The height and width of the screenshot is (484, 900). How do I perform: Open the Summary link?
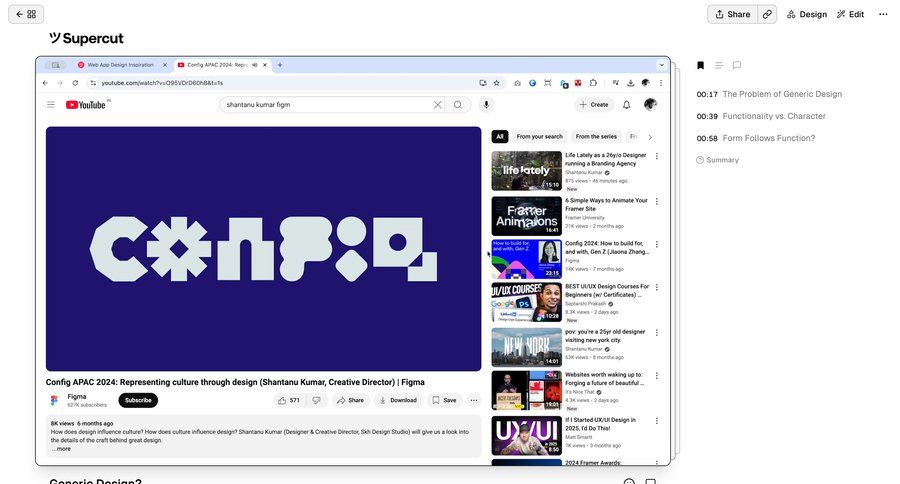(x=717, y=160)
